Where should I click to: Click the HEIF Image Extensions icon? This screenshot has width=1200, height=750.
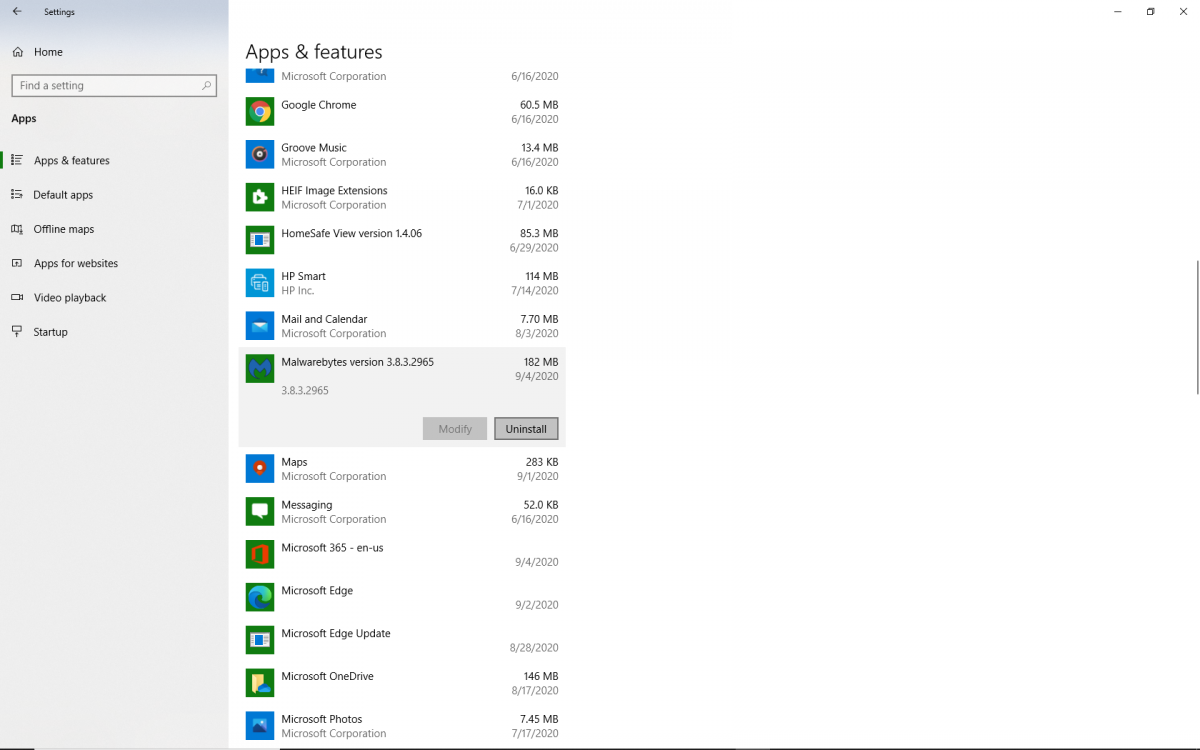click(x=260, y=198)
